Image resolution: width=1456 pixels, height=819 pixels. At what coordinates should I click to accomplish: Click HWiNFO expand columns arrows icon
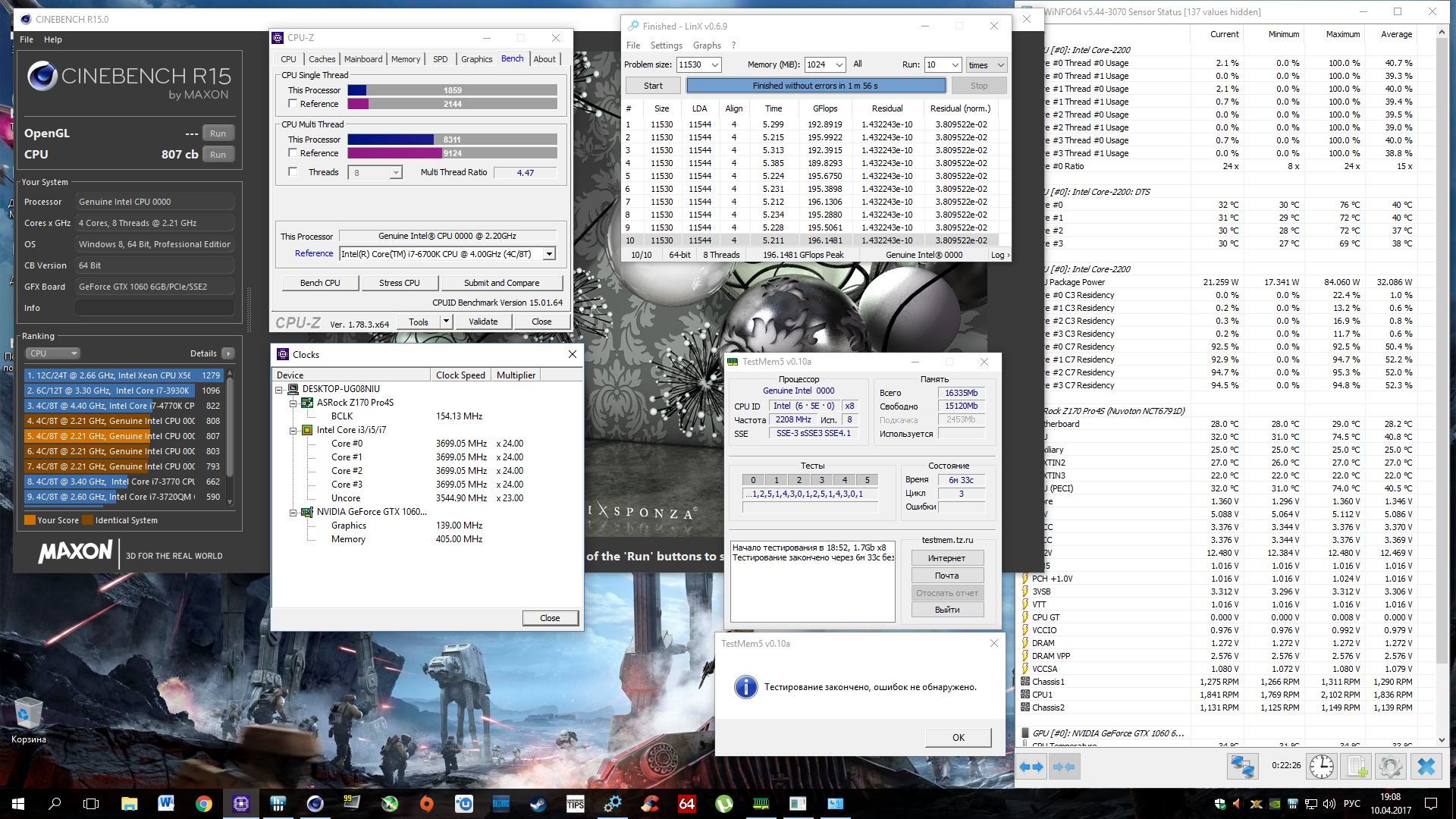click(x=1031, y=767)
